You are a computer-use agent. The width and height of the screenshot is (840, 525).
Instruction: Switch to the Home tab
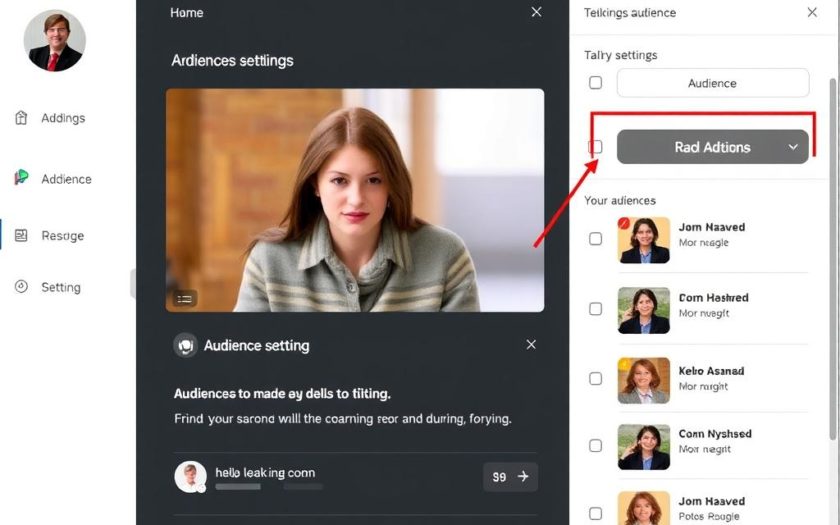(187, 13)
